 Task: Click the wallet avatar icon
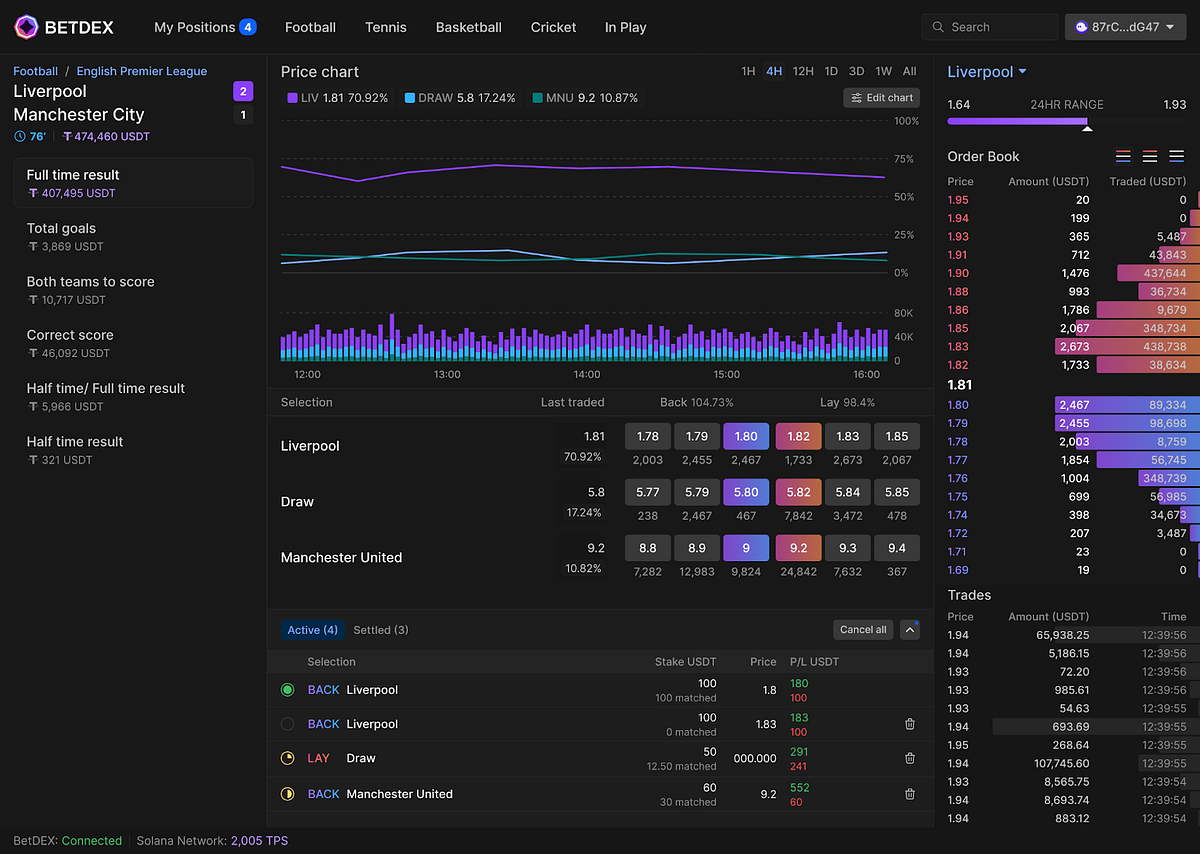click(x=1081, y=27)
